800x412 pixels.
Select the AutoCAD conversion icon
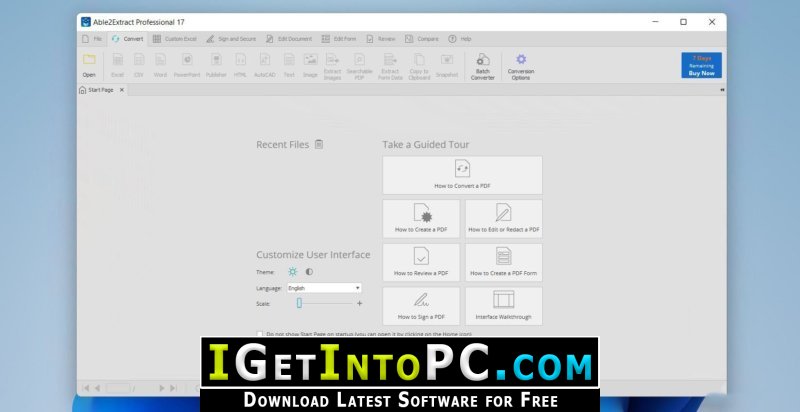pyautogui.click(x=265, y=60)
